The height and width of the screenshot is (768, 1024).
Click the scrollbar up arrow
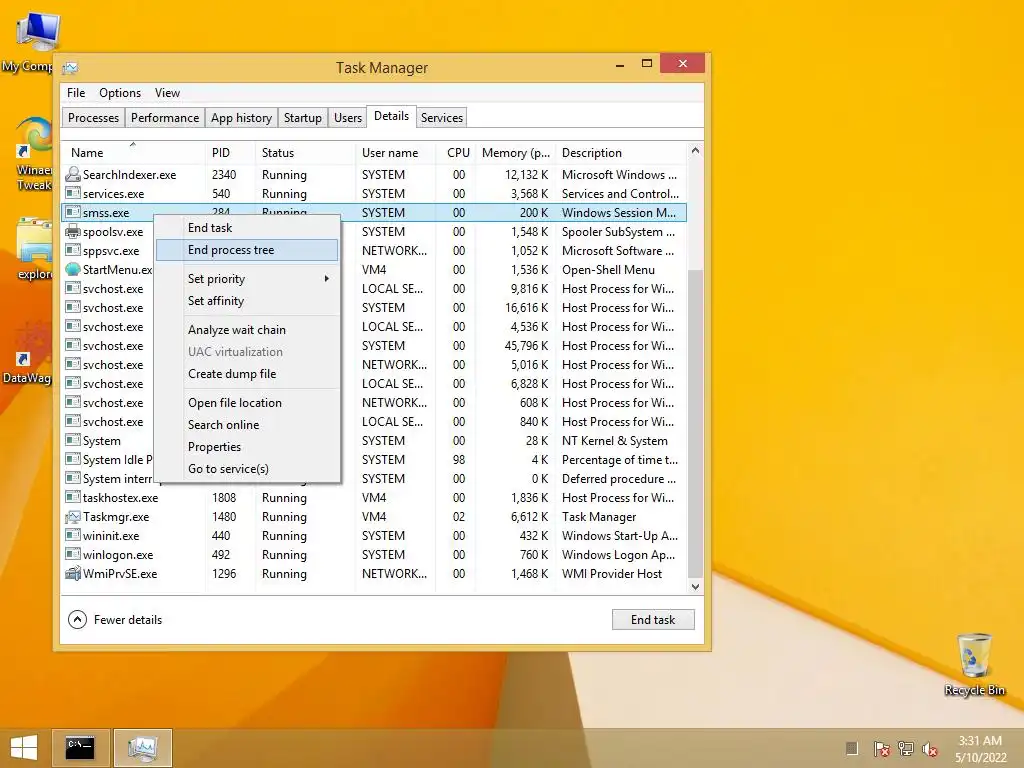tap(696, 151)
